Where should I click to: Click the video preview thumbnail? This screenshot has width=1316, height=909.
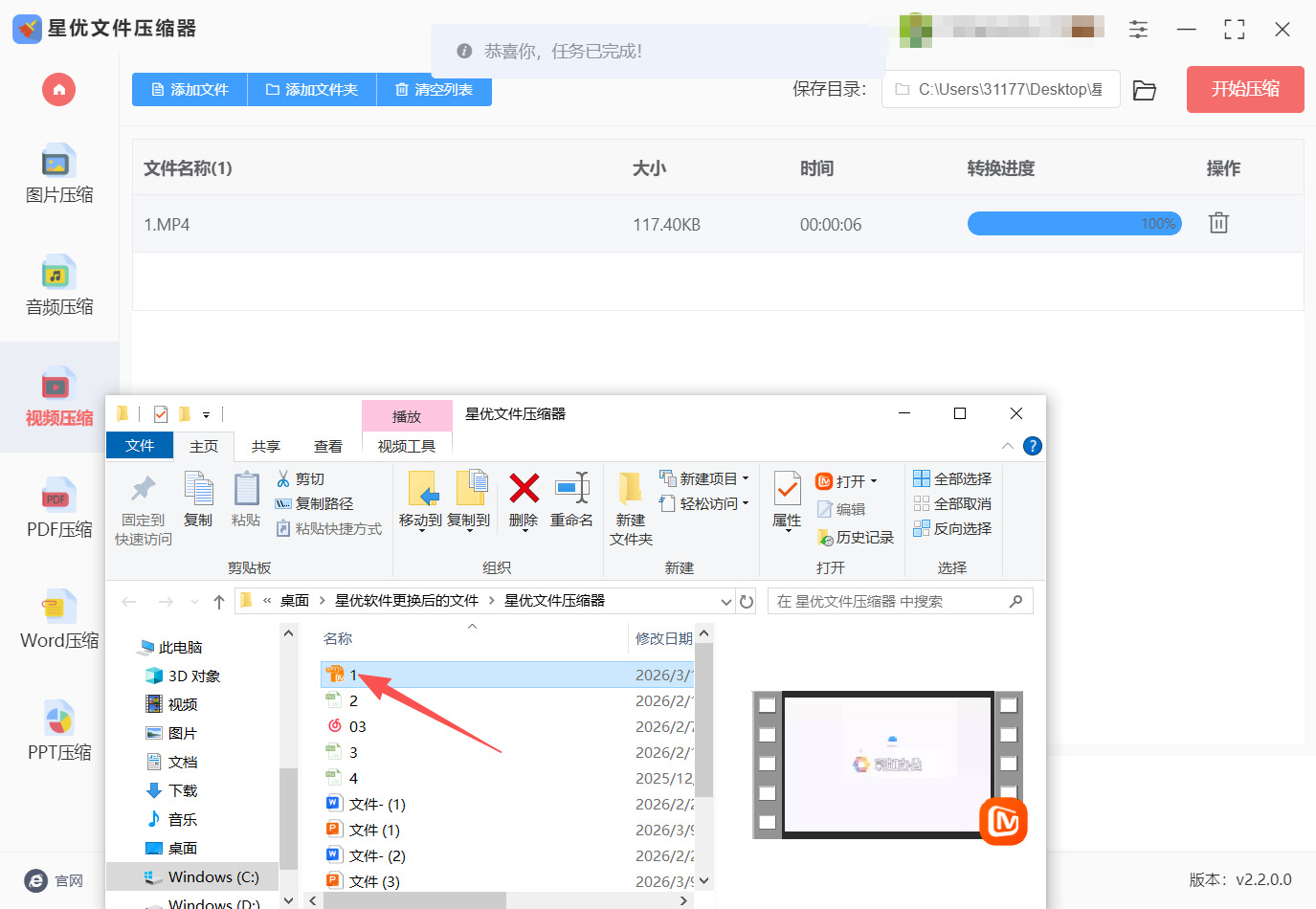(888, 765)
